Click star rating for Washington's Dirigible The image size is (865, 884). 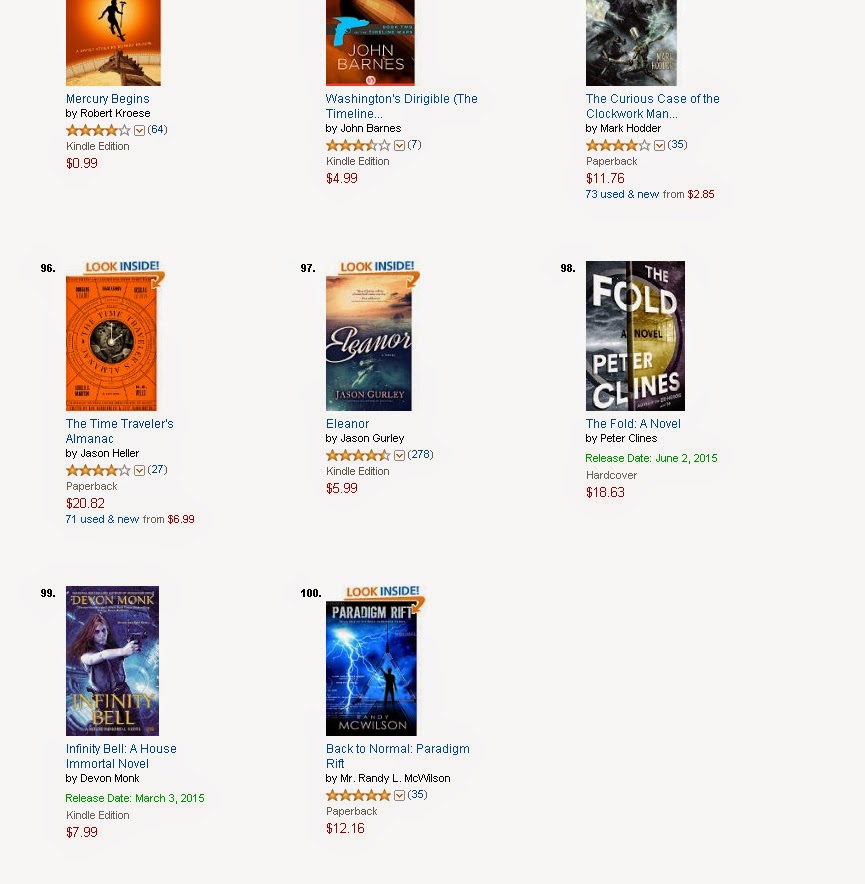[x=358, y=145]
